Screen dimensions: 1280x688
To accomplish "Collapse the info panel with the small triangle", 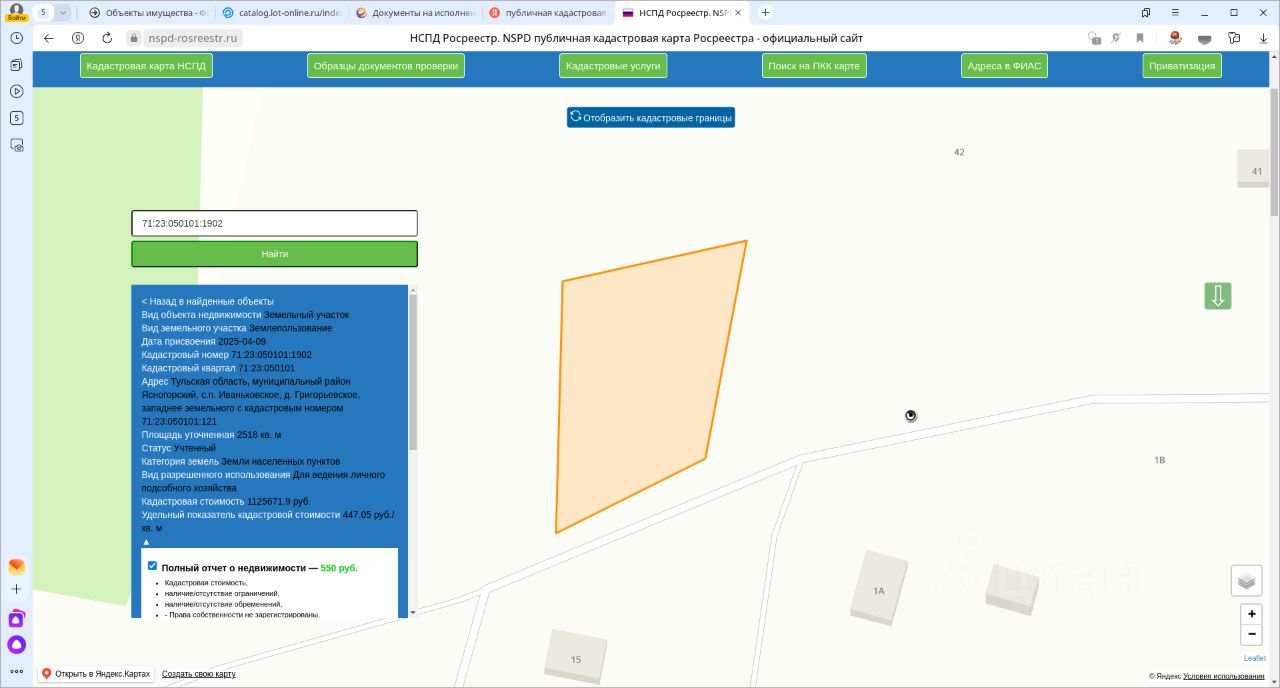I will pos(146,541).
